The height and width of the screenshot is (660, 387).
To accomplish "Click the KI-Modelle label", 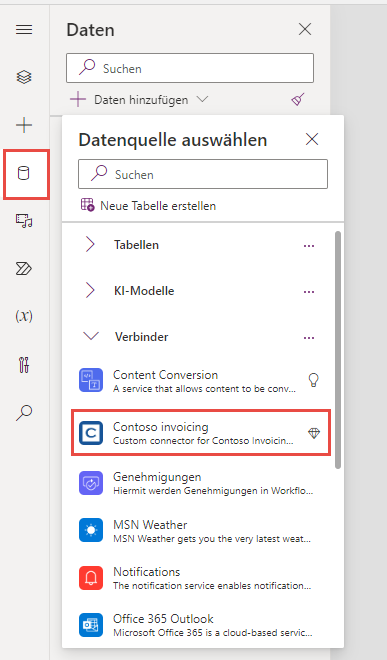I will (144, 291).
